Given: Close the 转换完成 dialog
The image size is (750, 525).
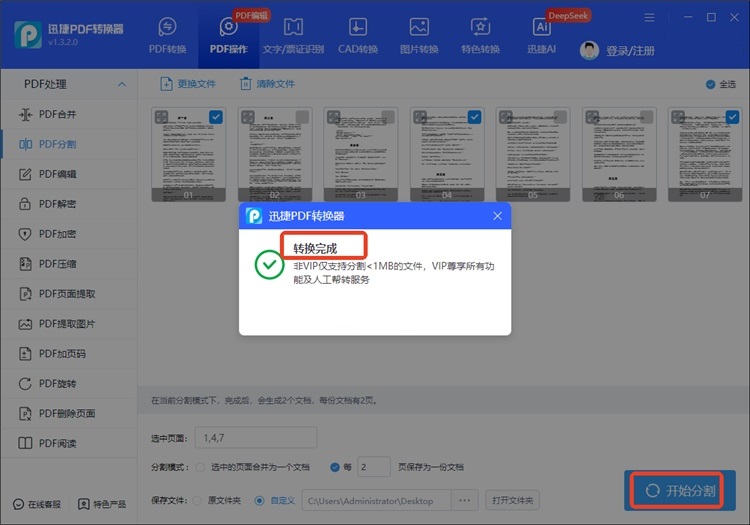Looking at the screenshot, I should (x=497, y=216).
